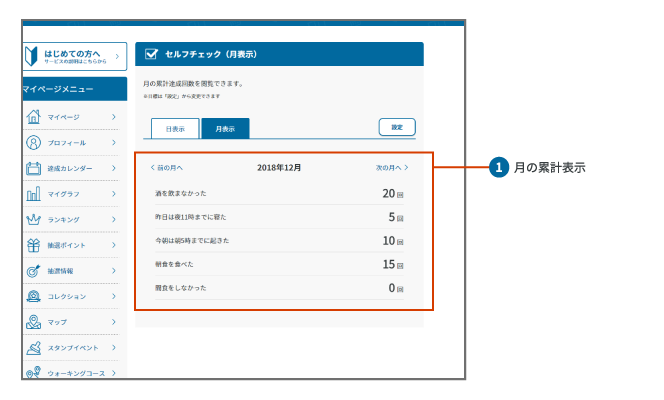
Task: Select the 月表示 tab
Action: pos(225,129)
